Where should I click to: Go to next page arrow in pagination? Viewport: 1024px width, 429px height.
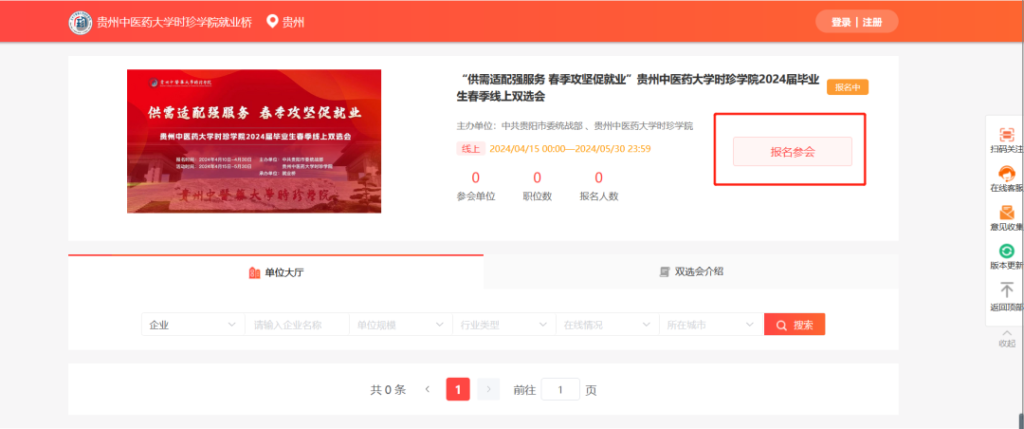point(488,390)
